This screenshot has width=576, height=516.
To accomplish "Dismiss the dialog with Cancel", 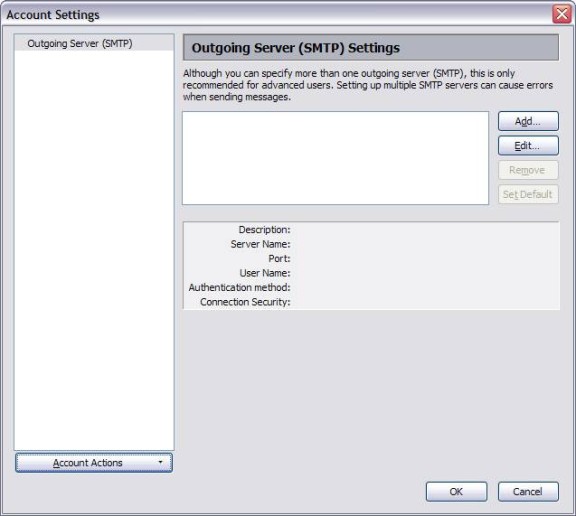I will 528,491.
